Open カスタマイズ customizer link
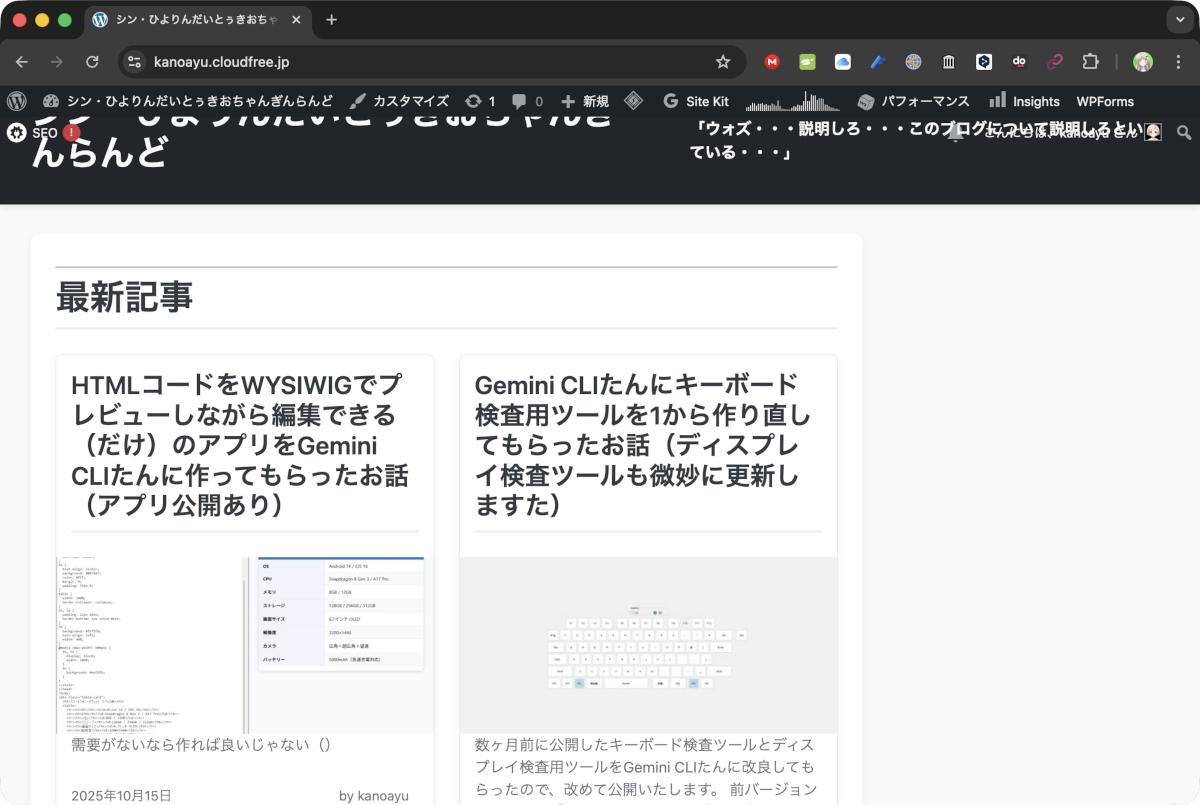The image size is (1200, 805). (400, 101)
